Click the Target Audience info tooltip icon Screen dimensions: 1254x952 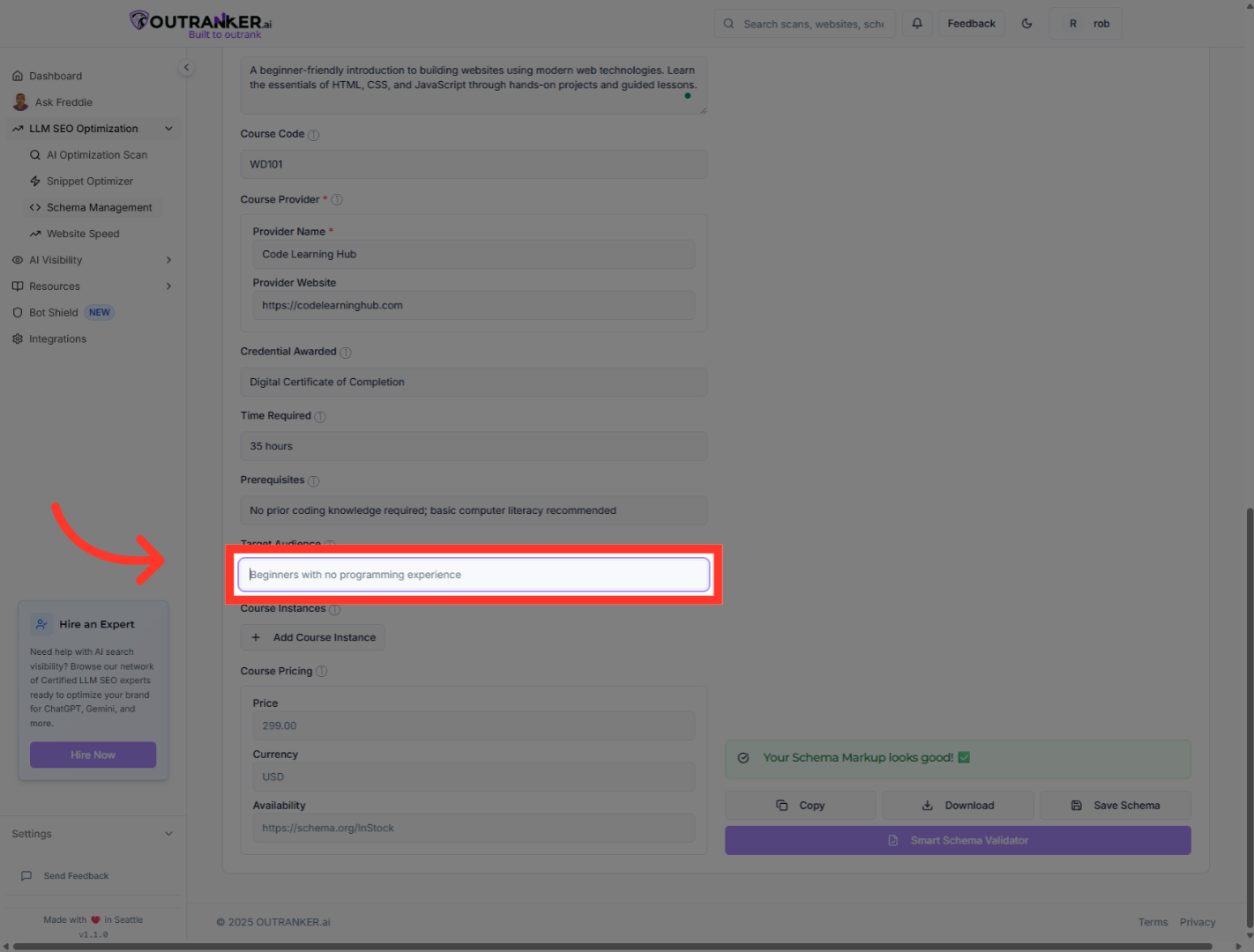coord(330,545)
